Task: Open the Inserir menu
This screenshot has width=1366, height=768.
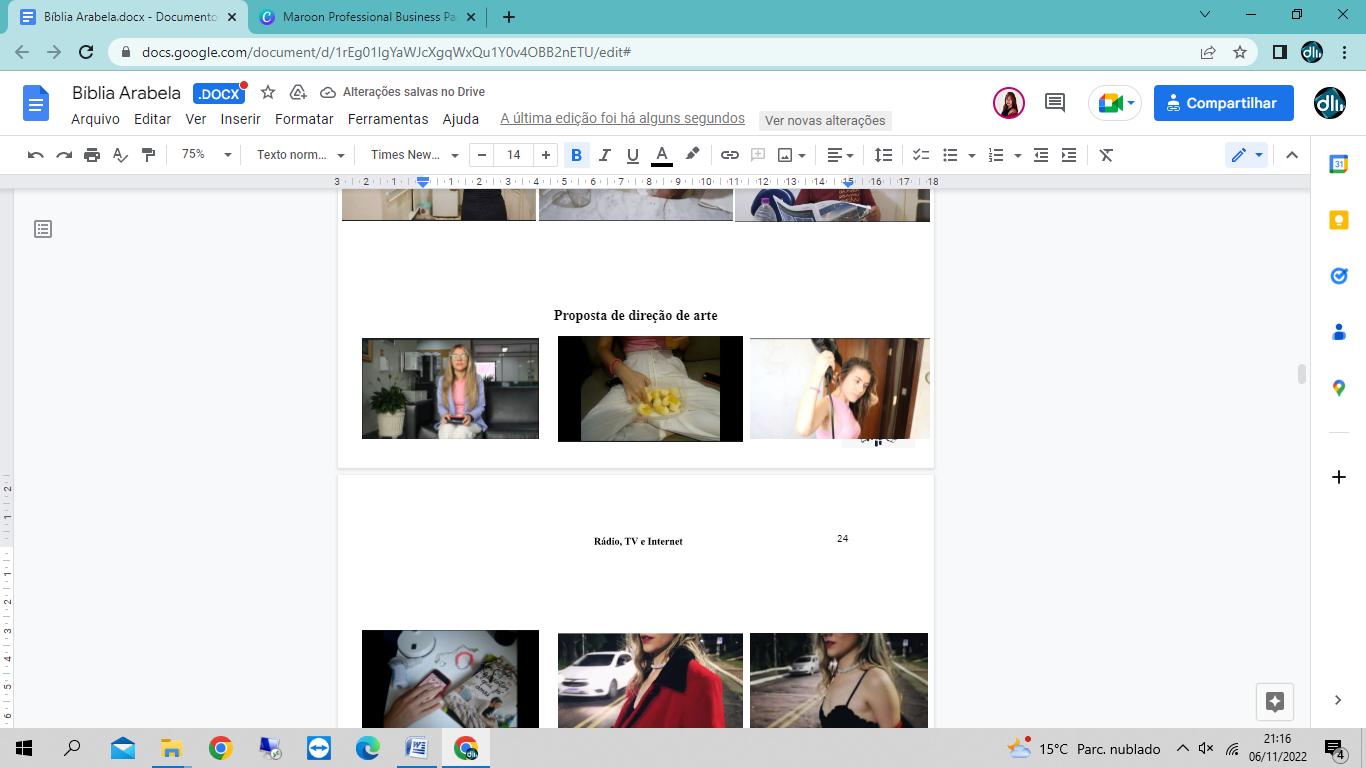Action: click(x=240, y=119)
